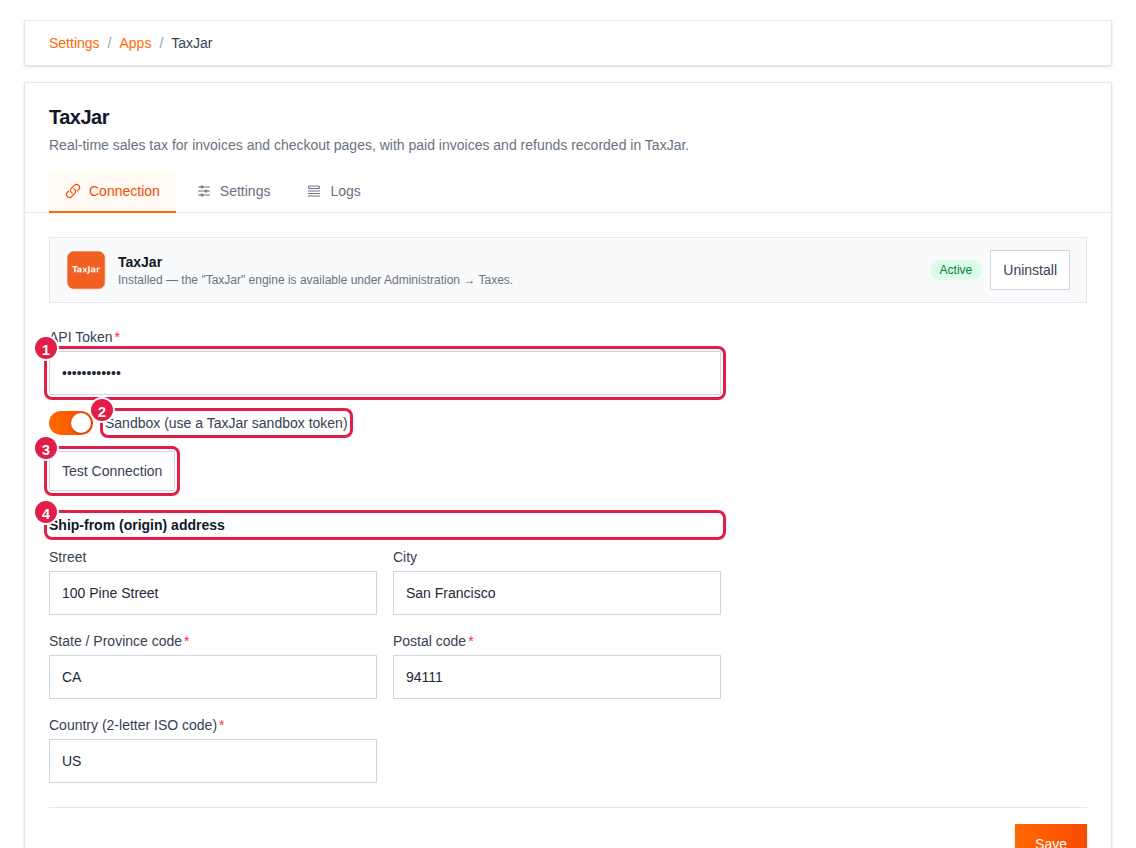
Task: Click the 'TaxJar' page title heading
Action: coord(79,117)
